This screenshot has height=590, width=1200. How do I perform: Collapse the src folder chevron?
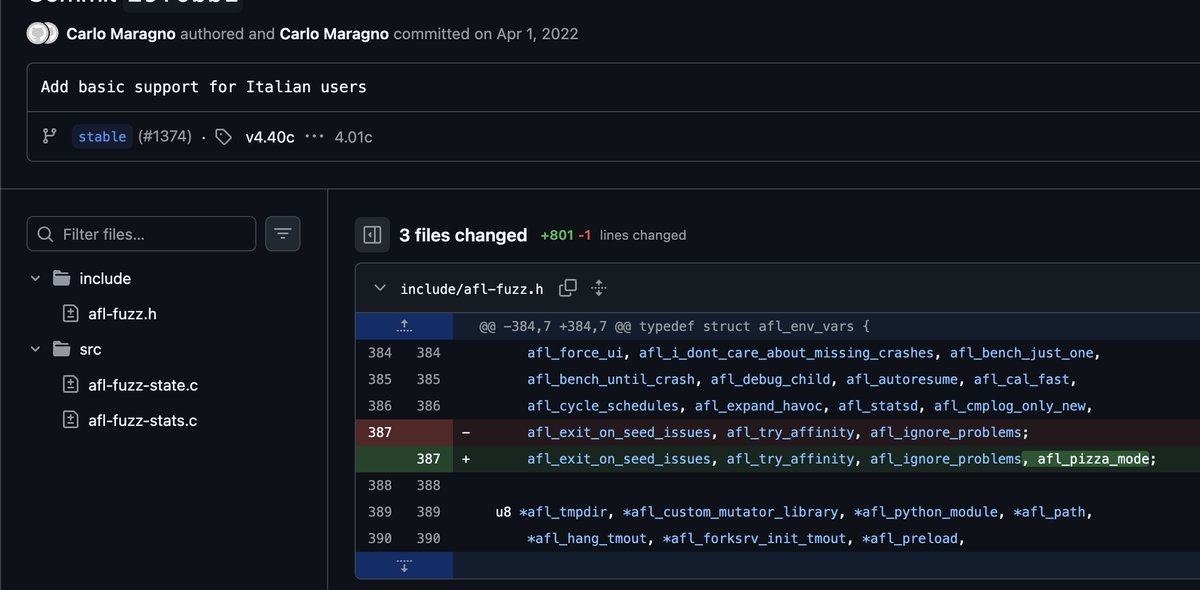pyautogui.click(x=36, y=349)
